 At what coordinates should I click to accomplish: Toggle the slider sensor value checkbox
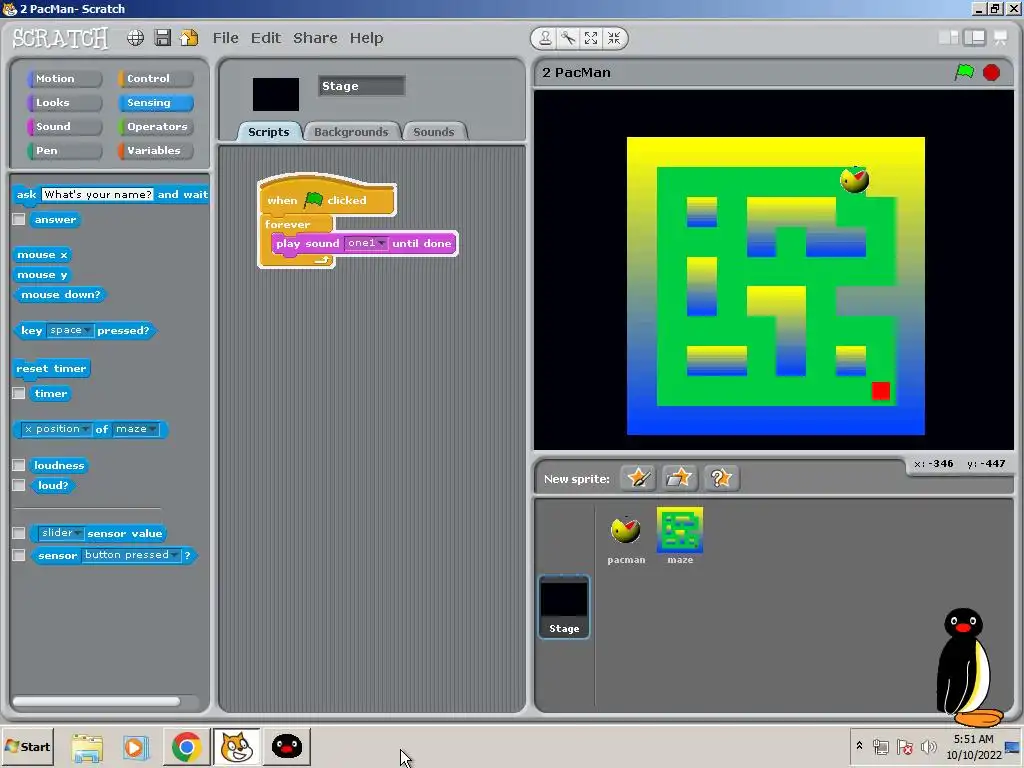pos(19,533)
